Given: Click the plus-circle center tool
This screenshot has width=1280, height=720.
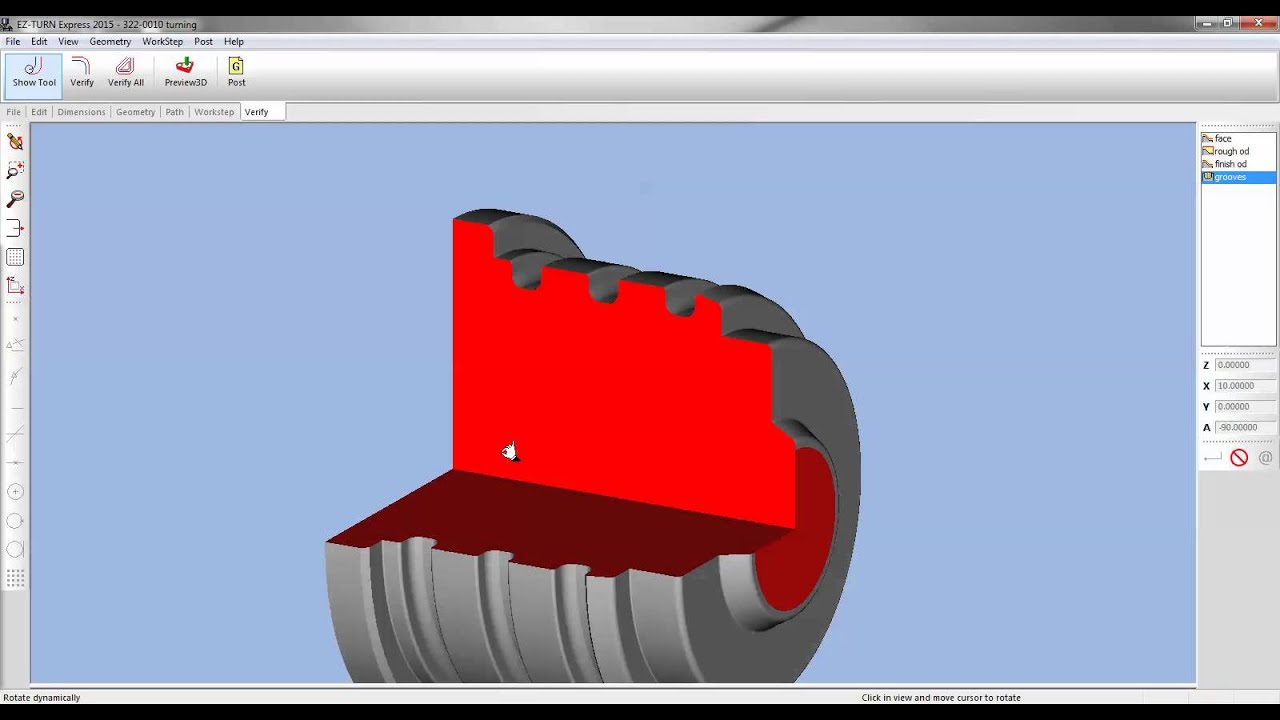Looking at the screenshot, I should click(15, 492).
